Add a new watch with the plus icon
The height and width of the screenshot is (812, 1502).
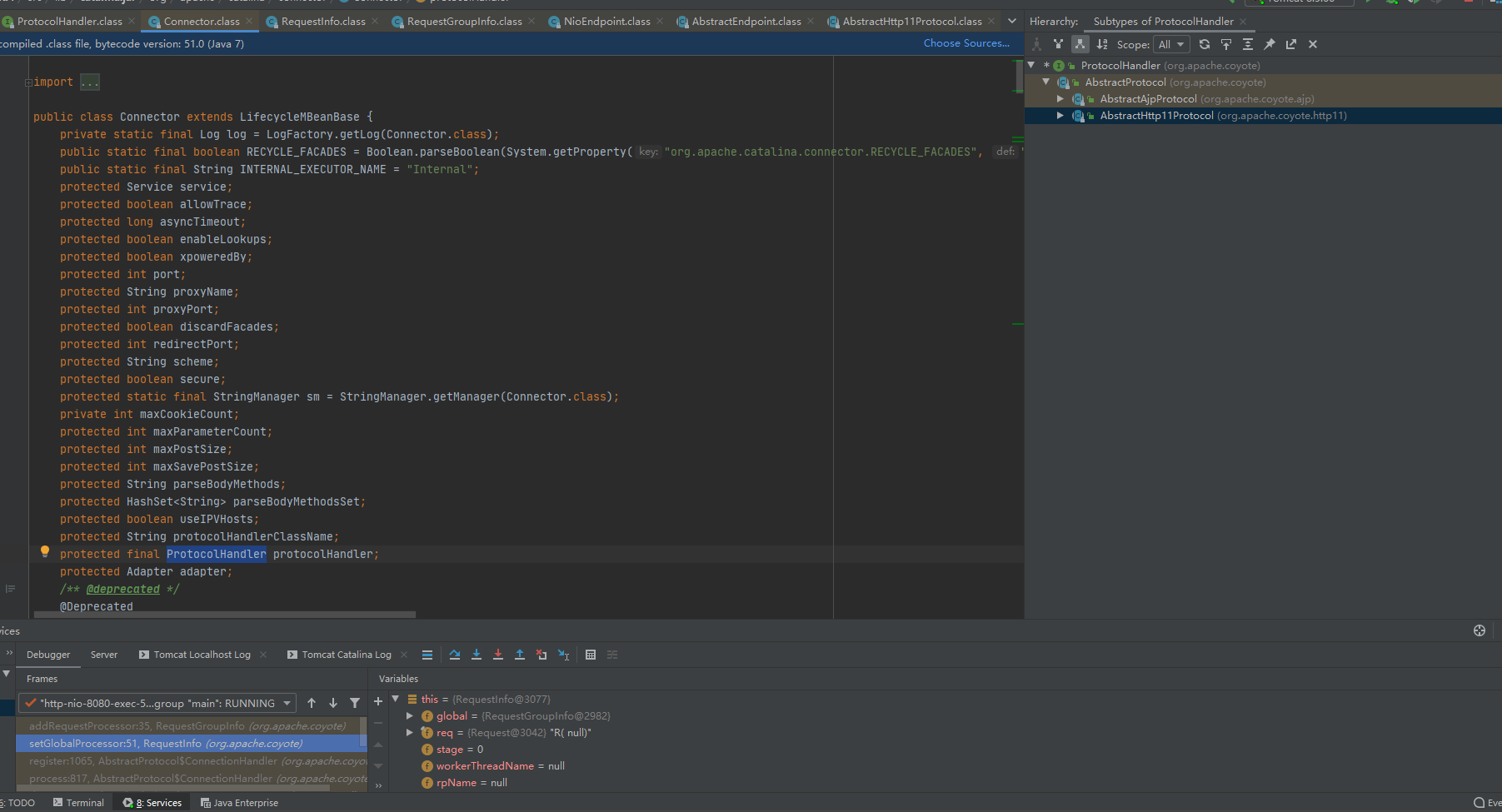pyautogui.click(x=378, y=701)
